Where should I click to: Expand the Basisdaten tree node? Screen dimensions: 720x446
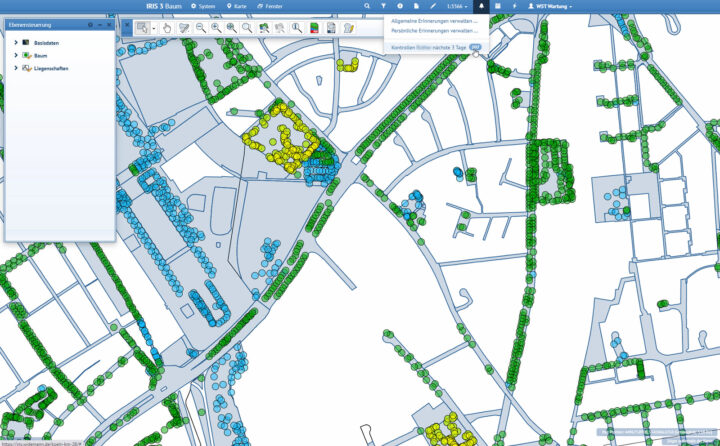click(x=16, y=42)
